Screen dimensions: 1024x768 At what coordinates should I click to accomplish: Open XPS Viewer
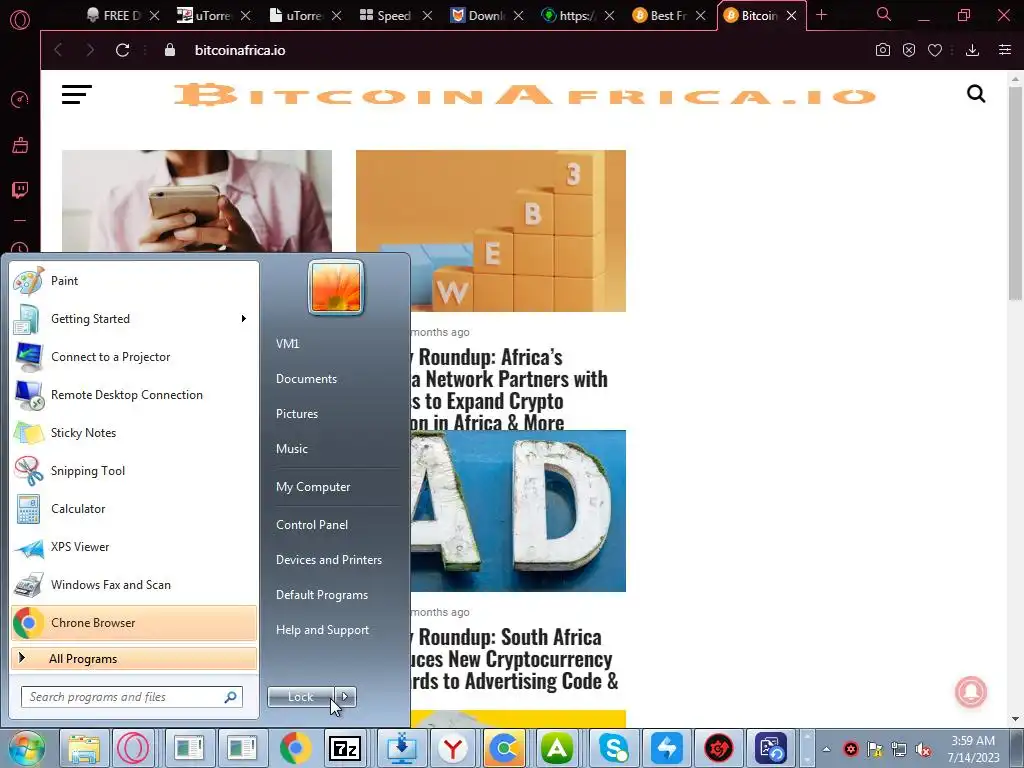134,547
